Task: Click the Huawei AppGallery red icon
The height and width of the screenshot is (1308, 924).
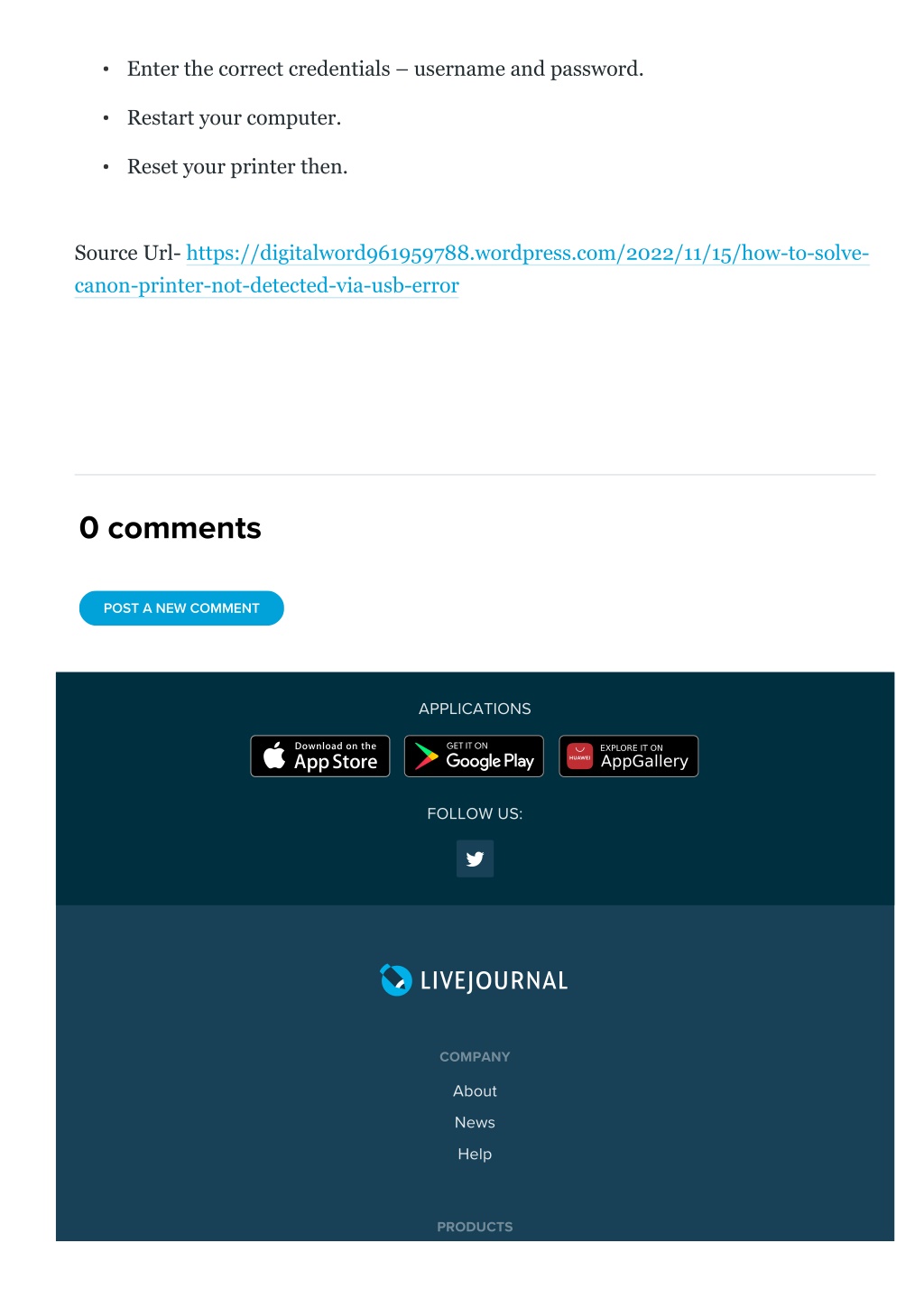Action: click(x=579, y=756)
